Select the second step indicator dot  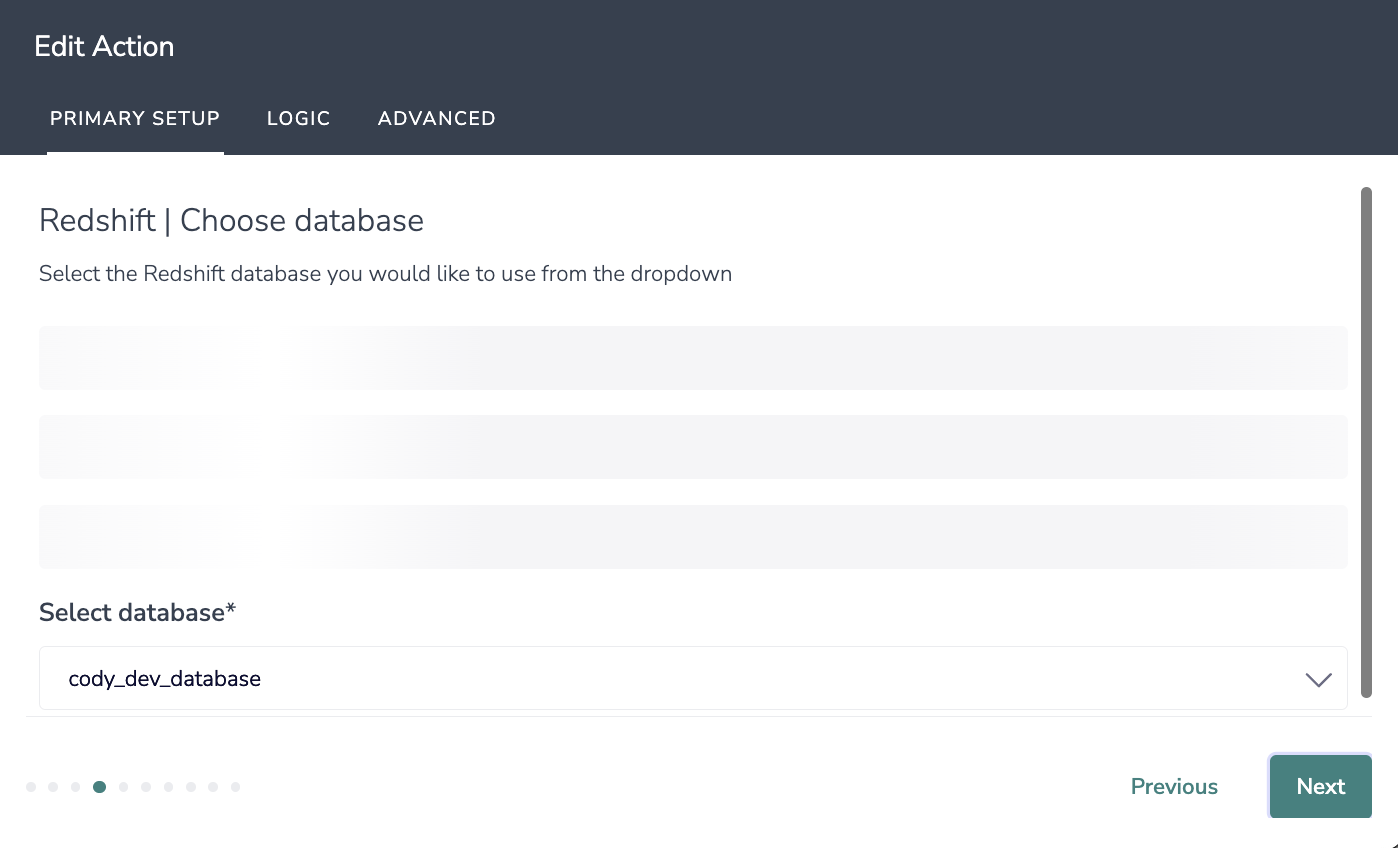tap(53, 787)
